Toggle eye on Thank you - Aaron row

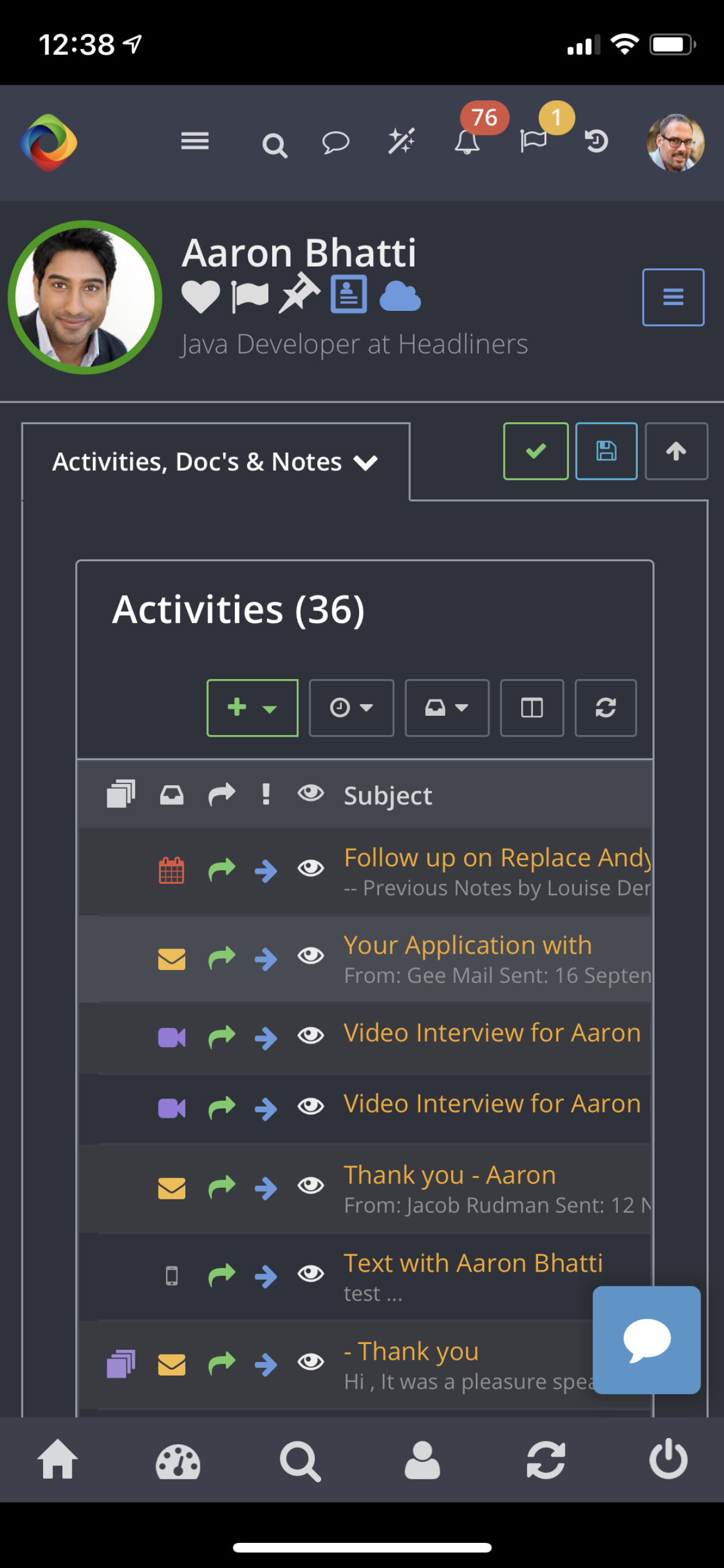click(x=310, y=1185)
